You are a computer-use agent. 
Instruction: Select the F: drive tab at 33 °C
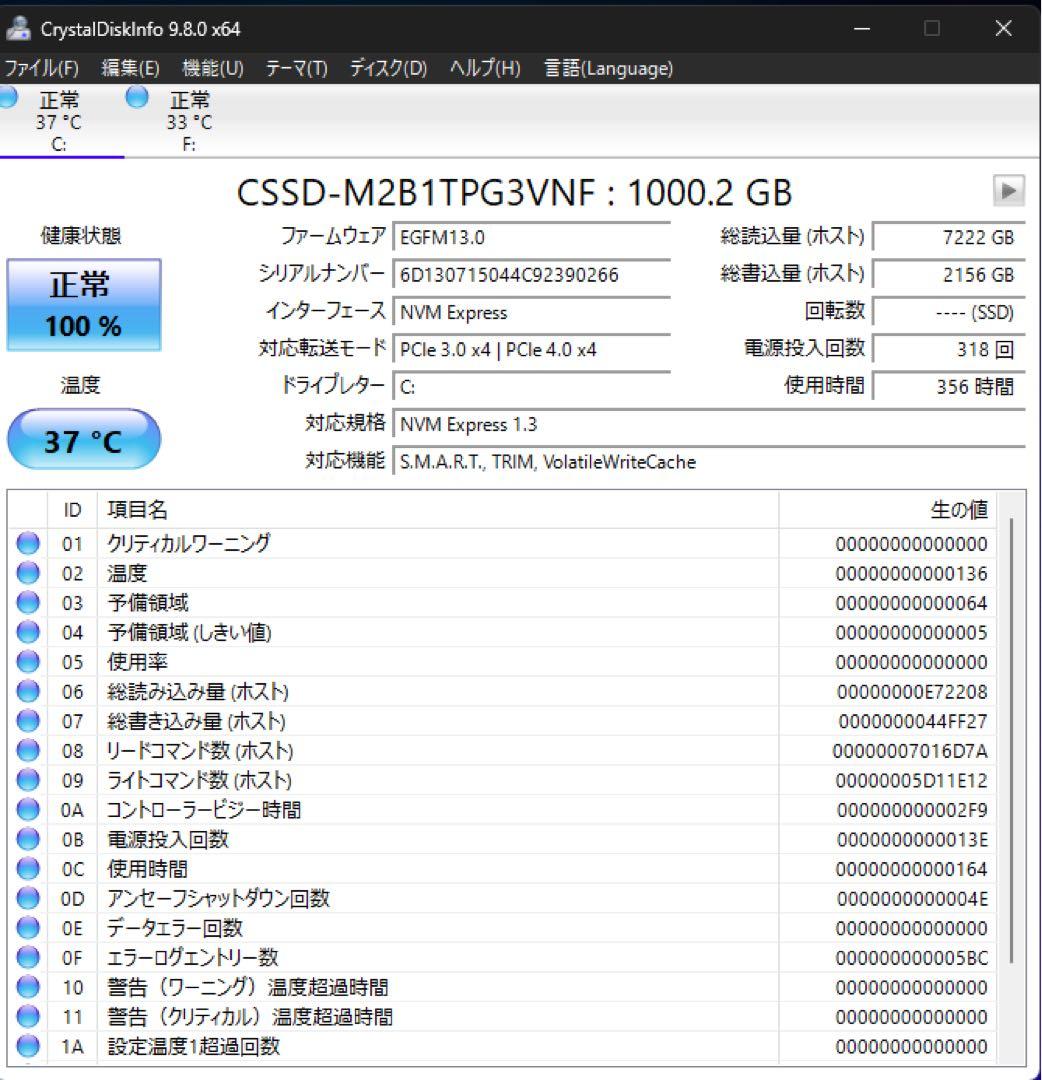coord(189,121)
